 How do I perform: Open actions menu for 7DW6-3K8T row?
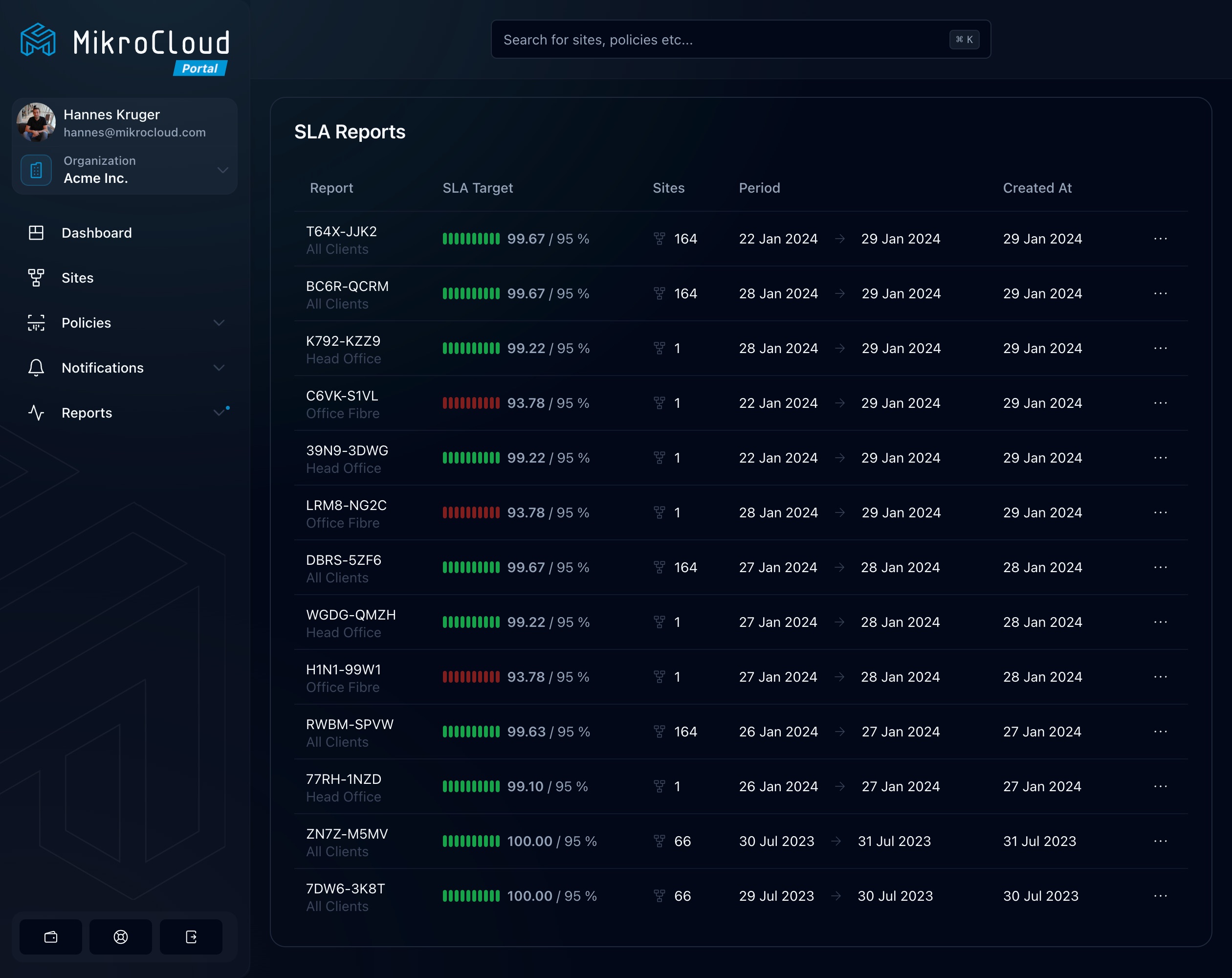[1160, 896]
